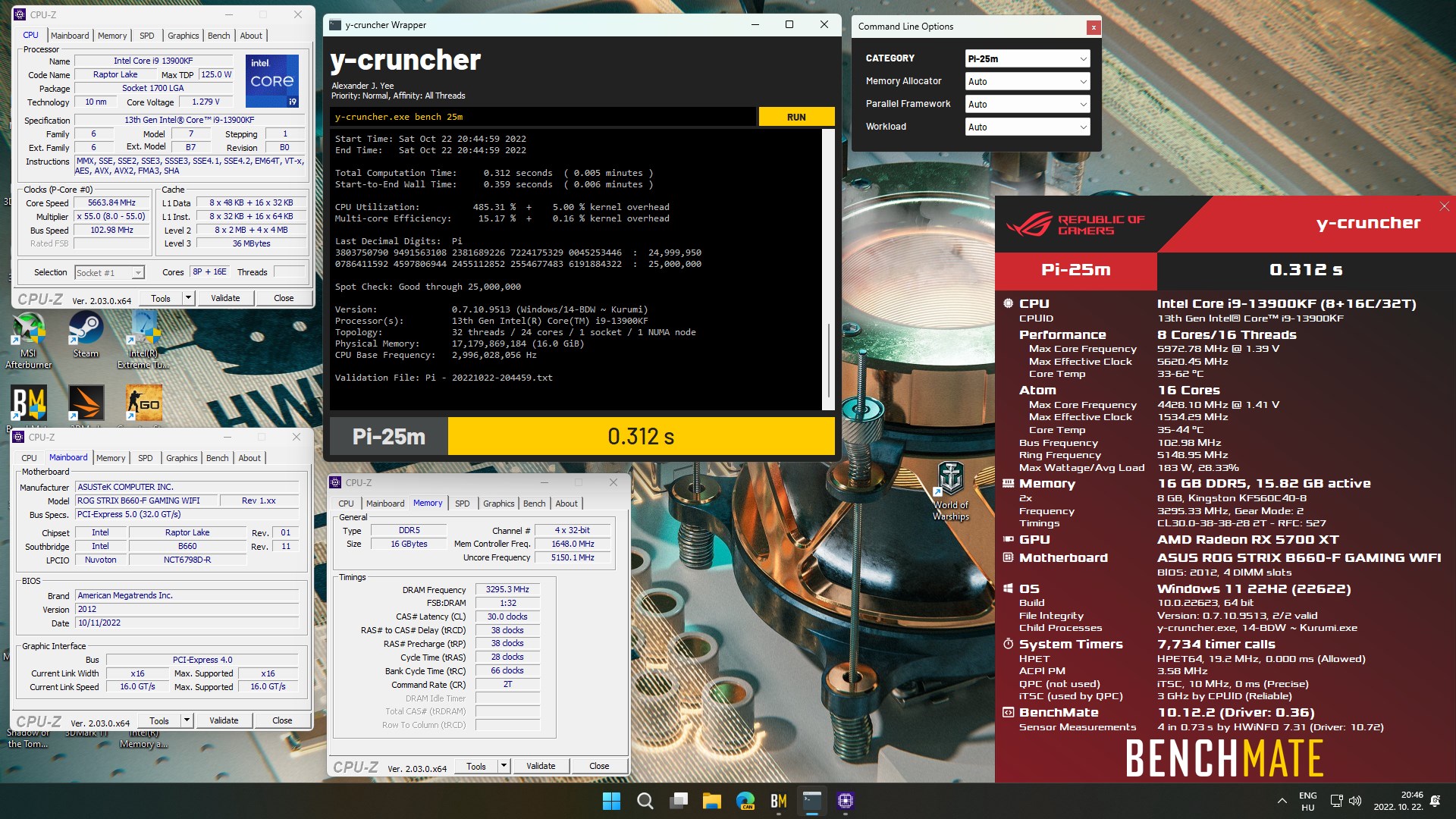
Task: Open File Explorer from taskbar
Action: coord(711,801)
